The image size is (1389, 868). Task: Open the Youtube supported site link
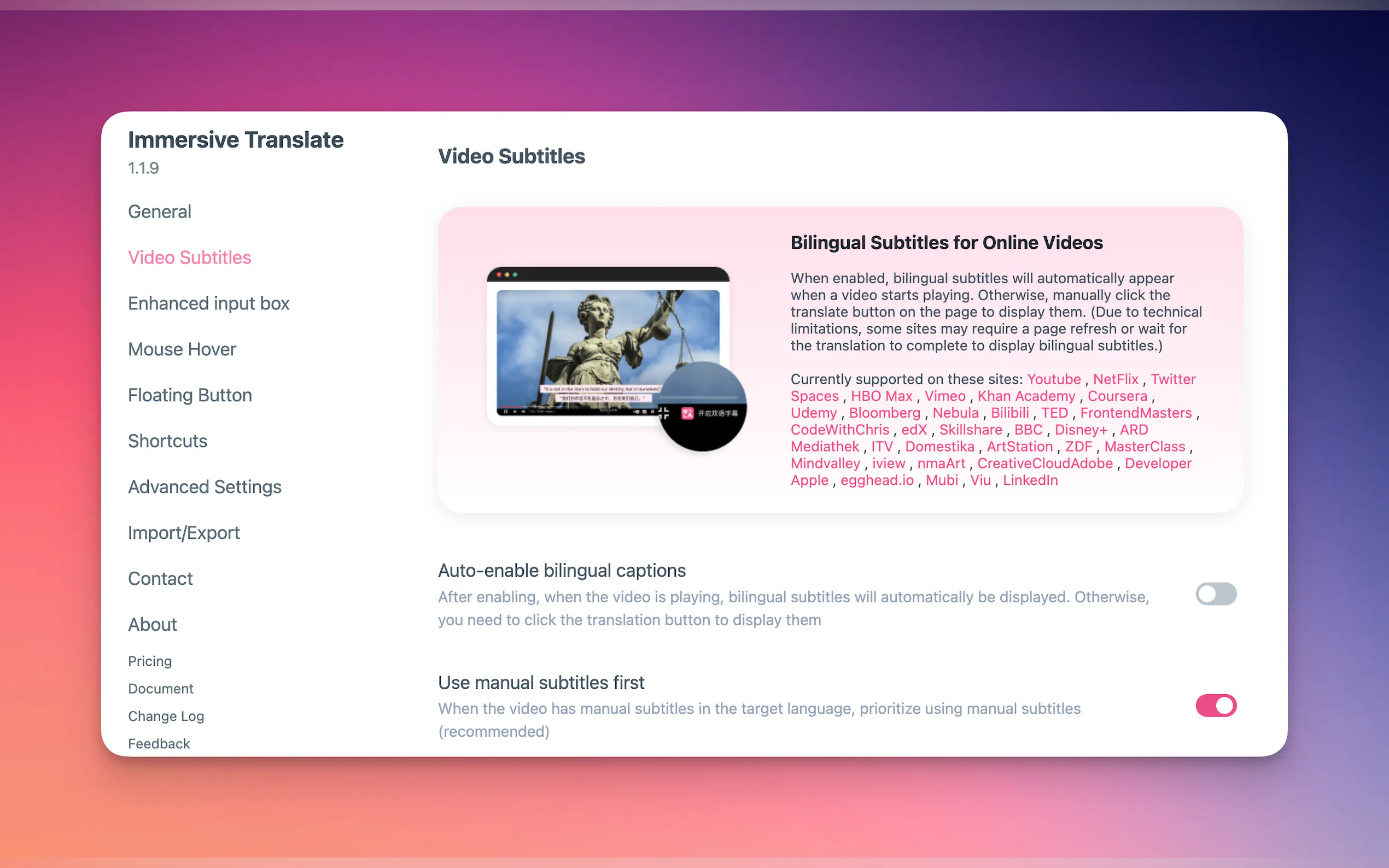point(1053,379)
